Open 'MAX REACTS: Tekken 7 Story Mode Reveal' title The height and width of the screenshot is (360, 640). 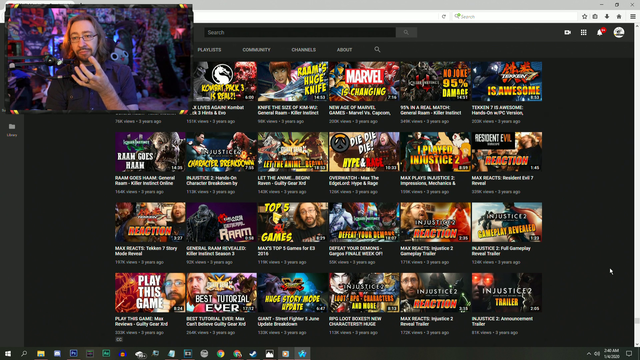(146, 251)
